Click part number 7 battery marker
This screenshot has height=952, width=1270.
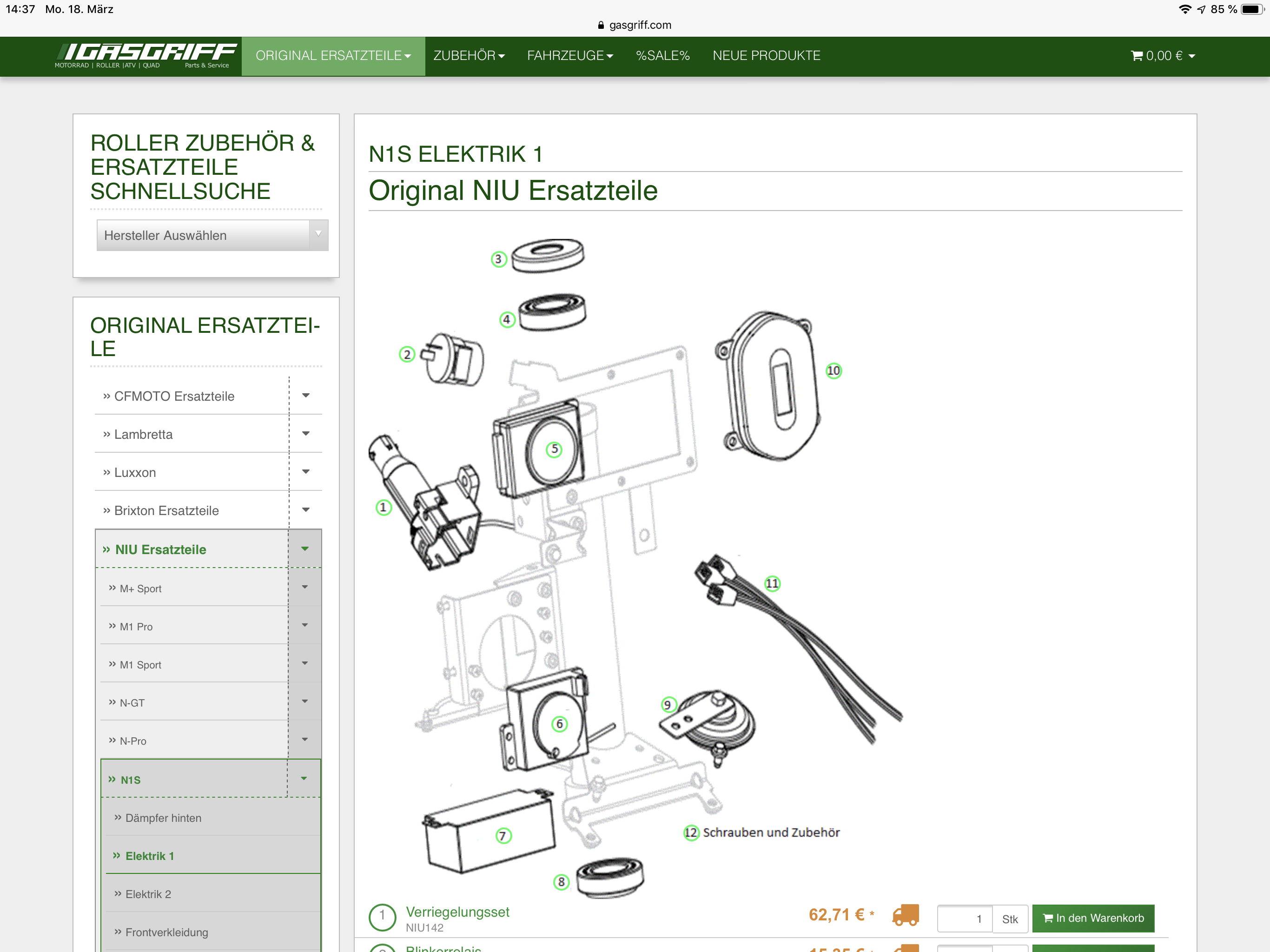coord(503,836)
